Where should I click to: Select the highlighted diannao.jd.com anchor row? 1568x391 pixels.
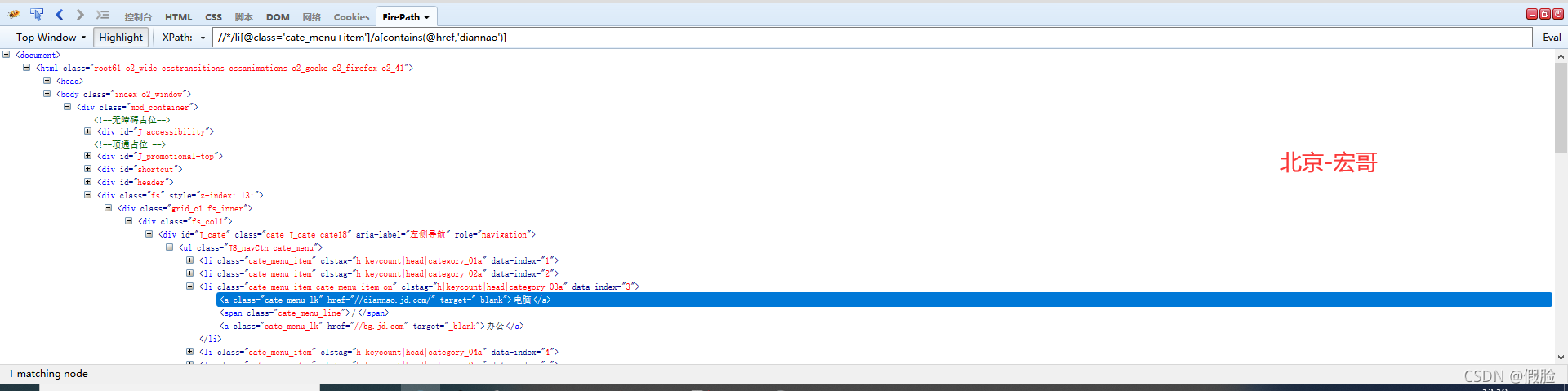coord(884,300)
